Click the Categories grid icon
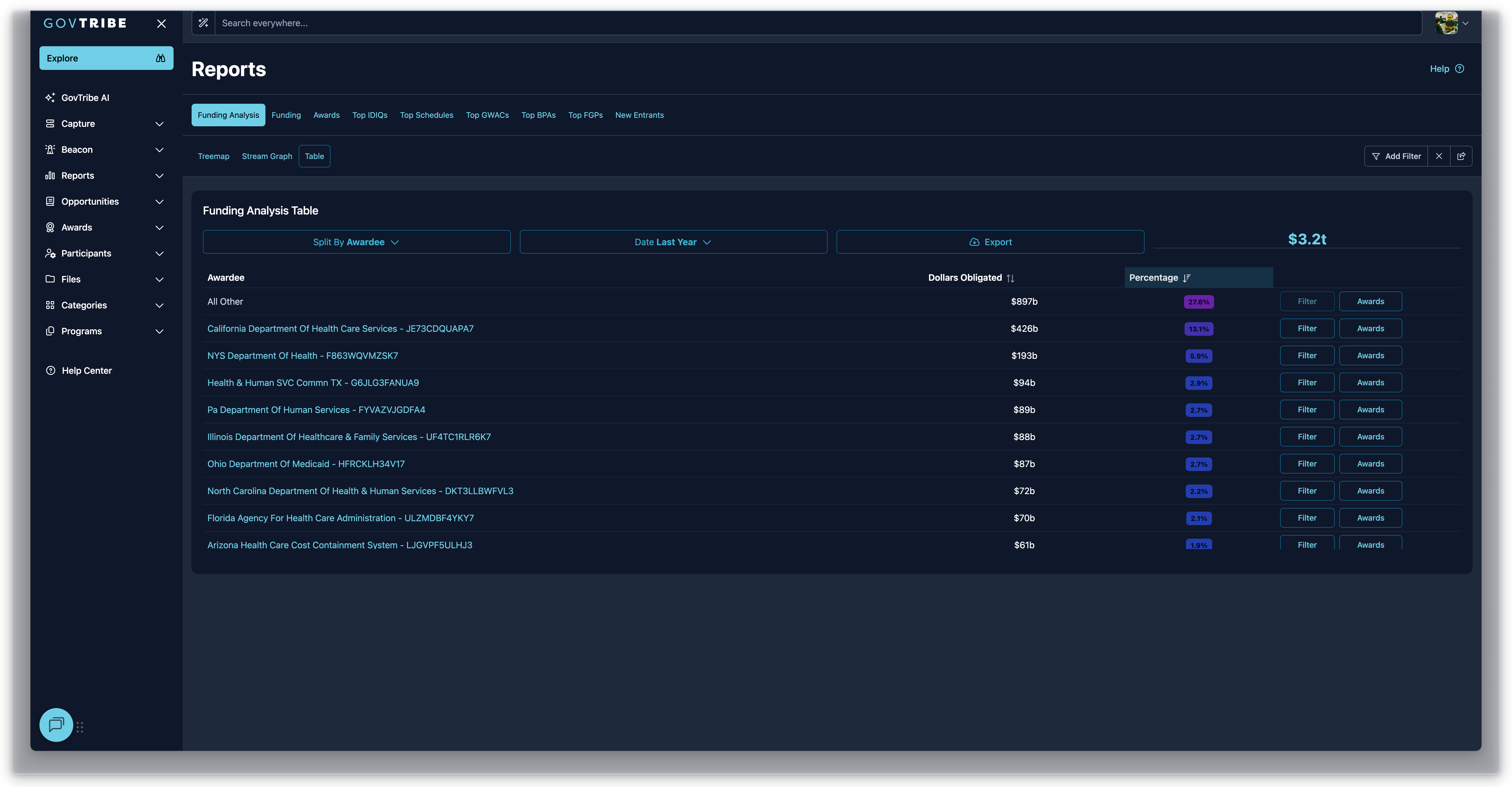 coord(50,305)
